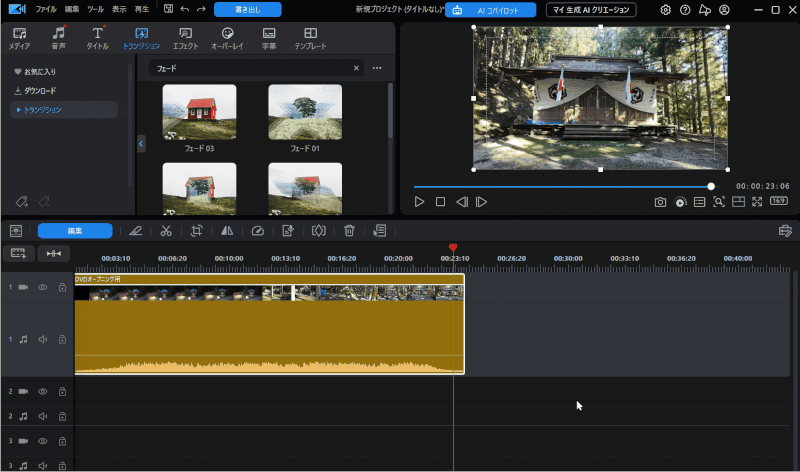
Task: Select the フェード 01 transition thumbnail
Action: tap(305, 112)
